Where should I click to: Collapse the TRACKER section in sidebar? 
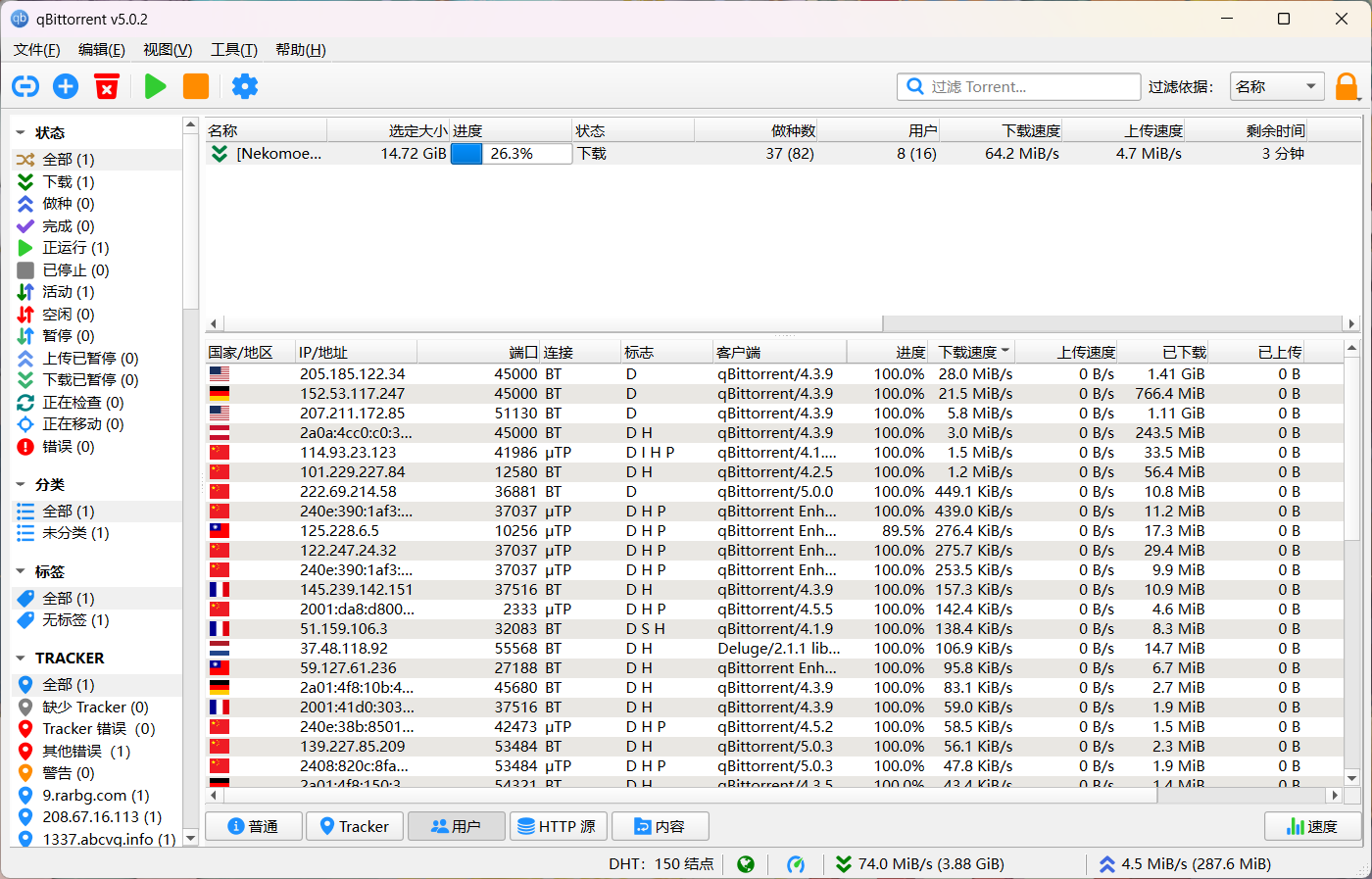point(21,658)
